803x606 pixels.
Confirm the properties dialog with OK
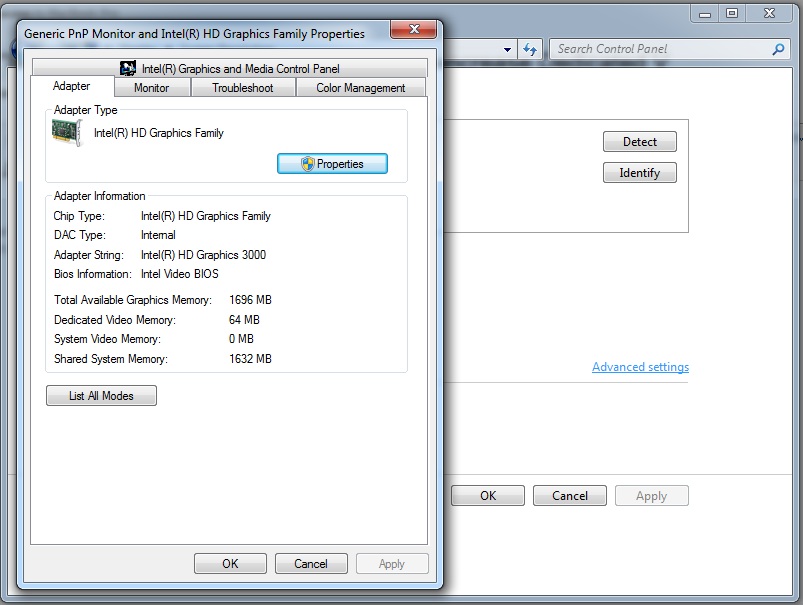point(230,563)
